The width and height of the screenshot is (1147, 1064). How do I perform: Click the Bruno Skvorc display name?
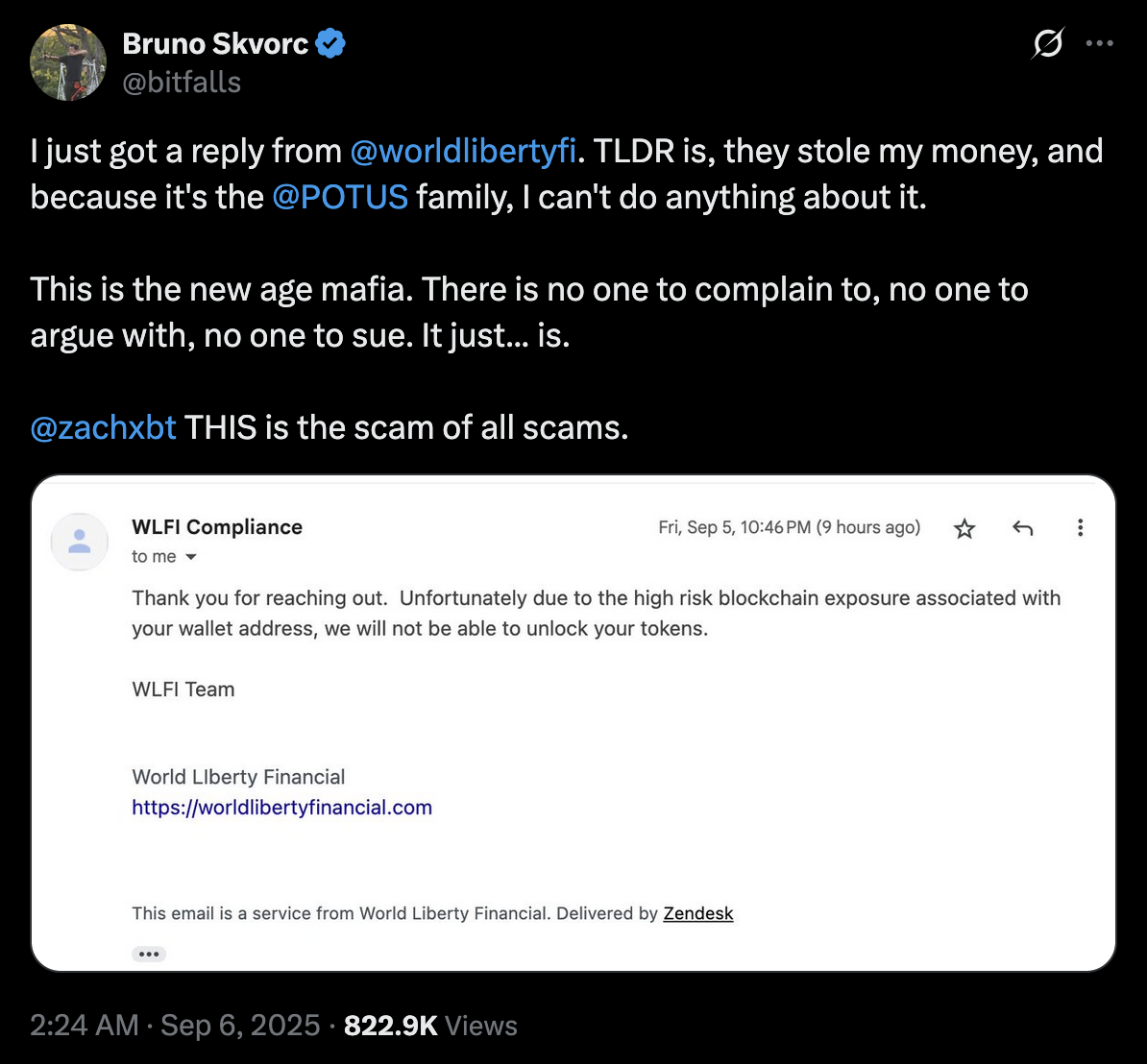215,43
